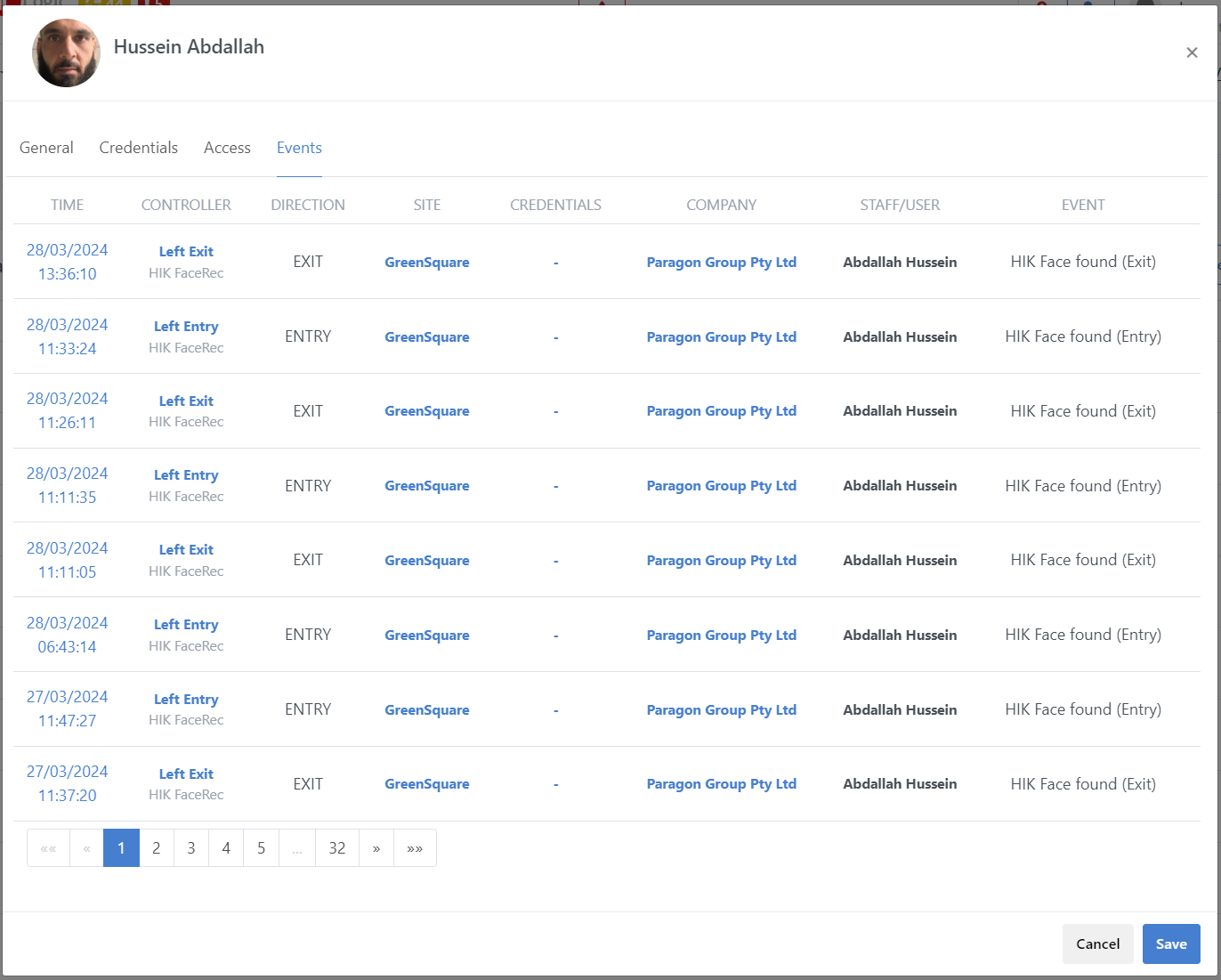
Task: Click the user profile photo
Action: [67, 53]
